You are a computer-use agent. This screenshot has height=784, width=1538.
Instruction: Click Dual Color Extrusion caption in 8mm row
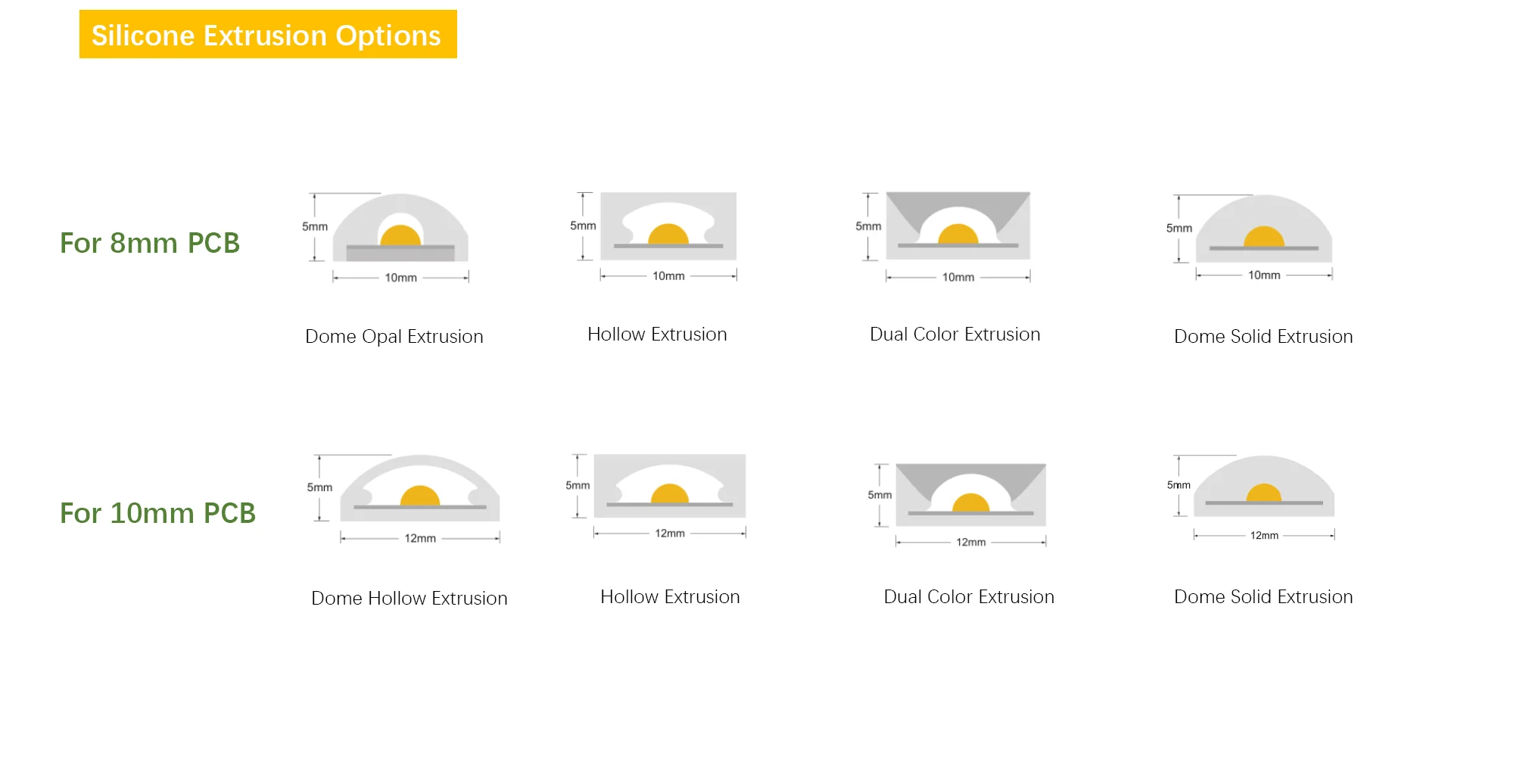click(x=954, y=334)
